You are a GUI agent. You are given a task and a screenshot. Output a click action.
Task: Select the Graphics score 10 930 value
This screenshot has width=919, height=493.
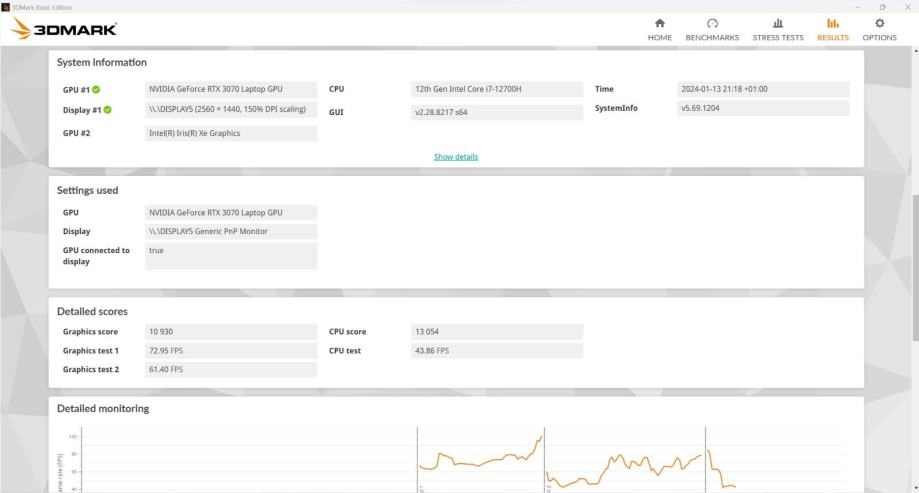[x=231, y=332]
